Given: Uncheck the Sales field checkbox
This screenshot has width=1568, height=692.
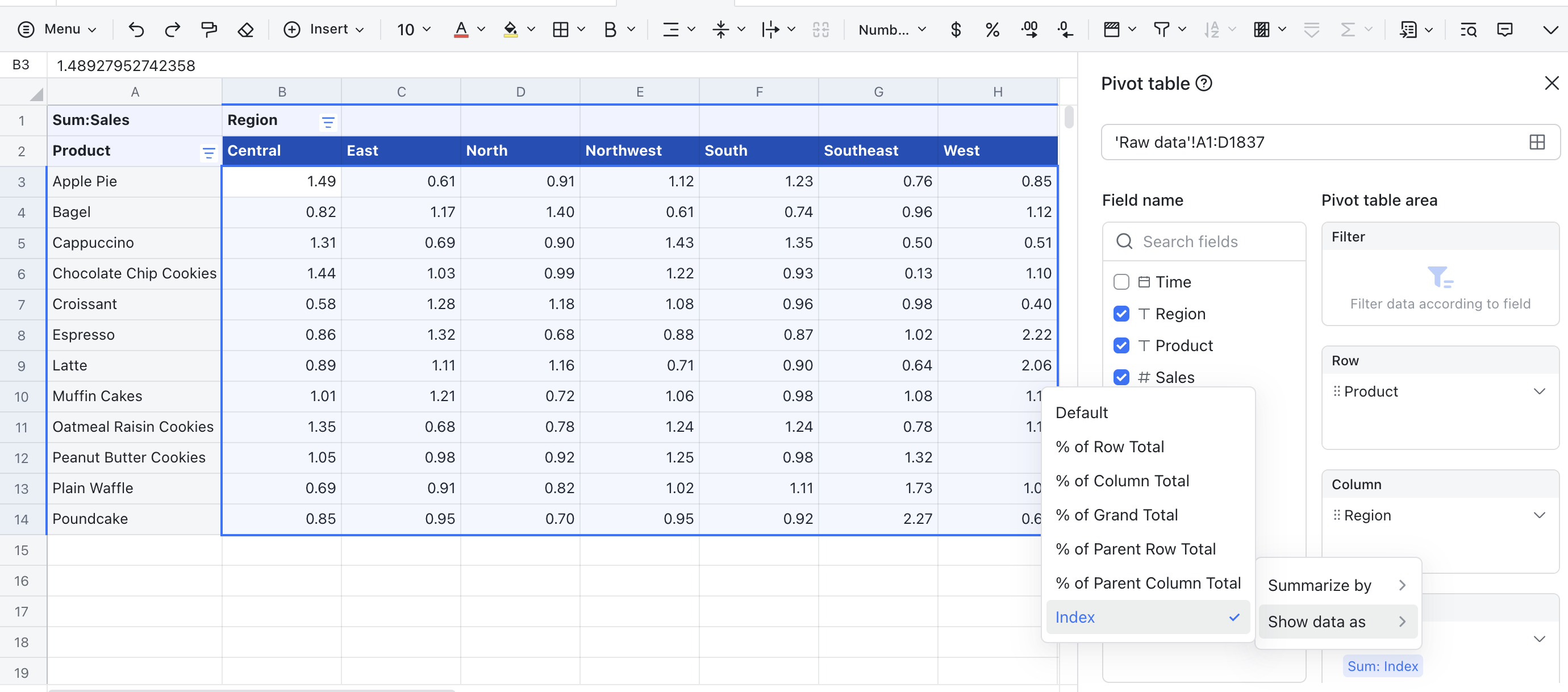Looking at the screenshot, I should pos(1122,377).
